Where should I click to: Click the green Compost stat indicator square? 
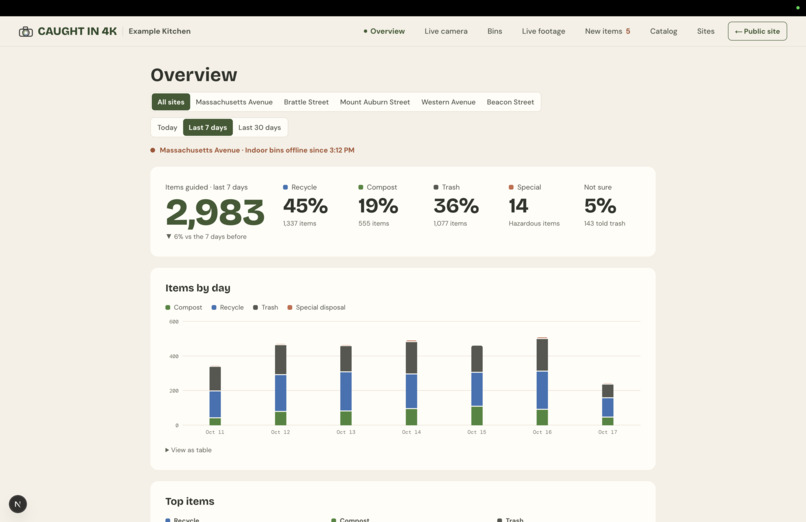point(361,188)
